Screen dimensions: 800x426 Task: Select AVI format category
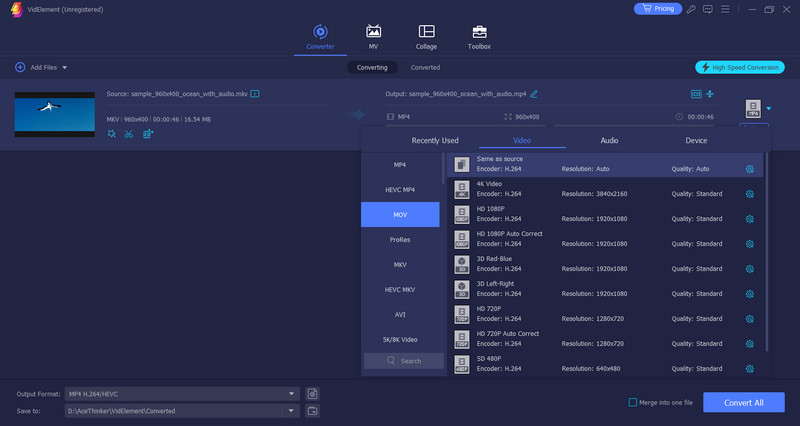(x=400, y=315)
